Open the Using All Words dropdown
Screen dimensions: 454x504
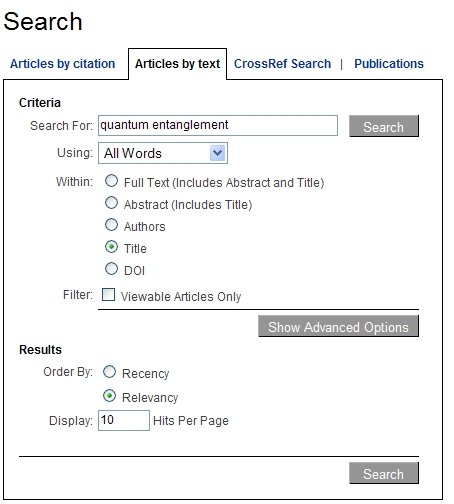(x=163, y=153)
